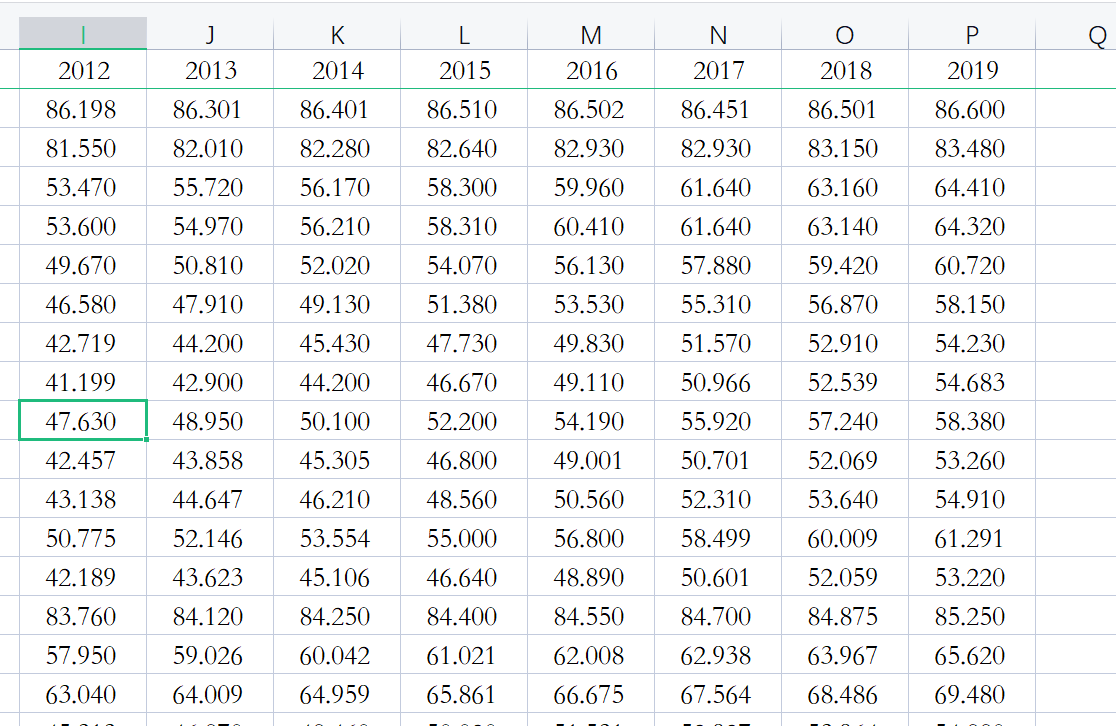Click cell containing 69.480

pyautogui.click(x=972, y=694)
